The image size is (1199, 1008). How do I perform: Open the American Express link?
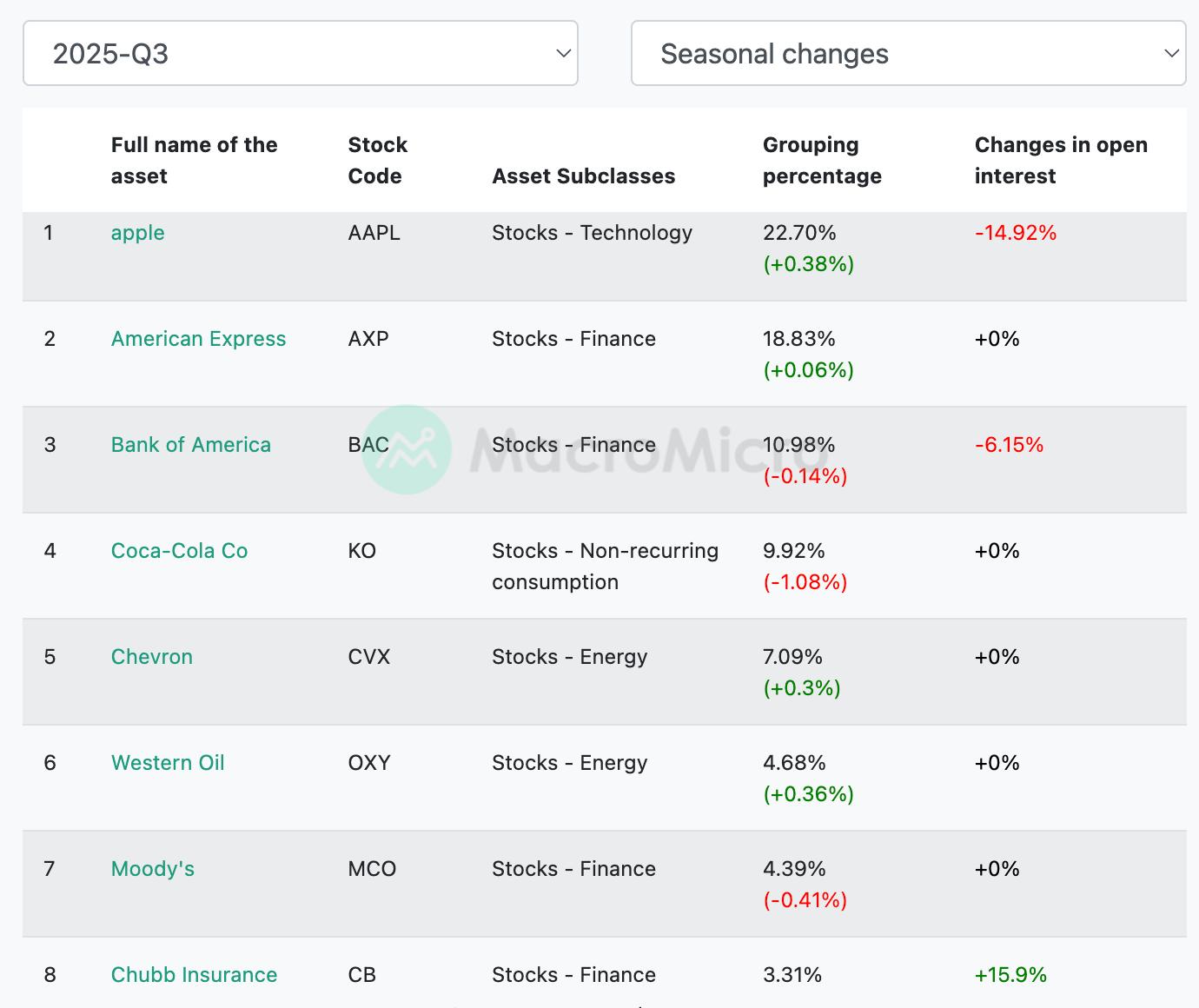pyautogui.click(x=198, y=339)
